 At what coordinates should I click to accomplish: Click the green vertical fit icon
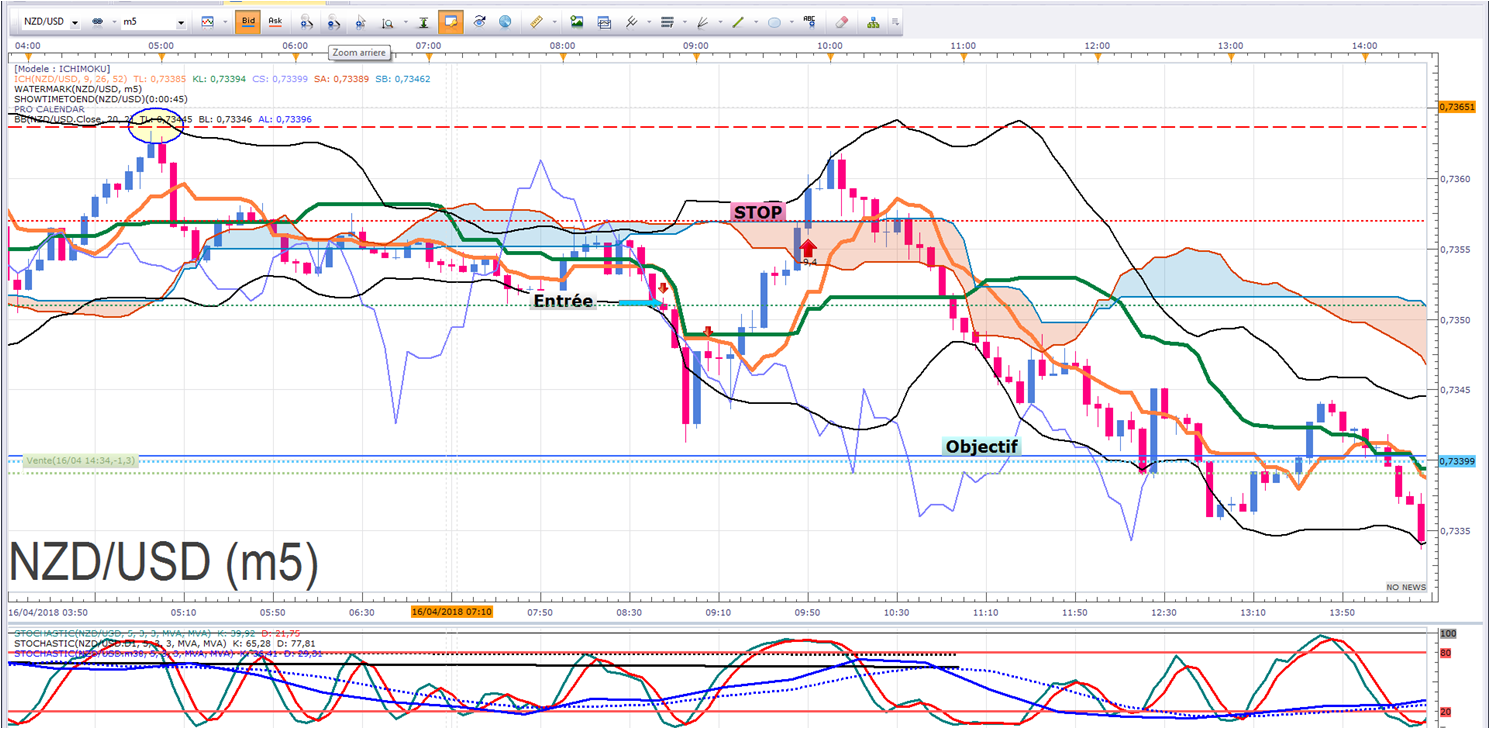pyautogui.click(x=424, y=21)
